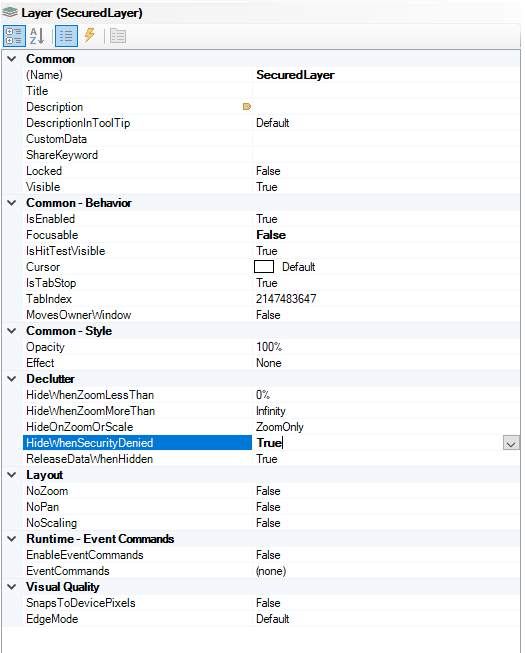Viewport: 525px width, 653px height.
Task: Open the HideWhenSecurityDenied dropdown arrow
Action: [511, 443]
